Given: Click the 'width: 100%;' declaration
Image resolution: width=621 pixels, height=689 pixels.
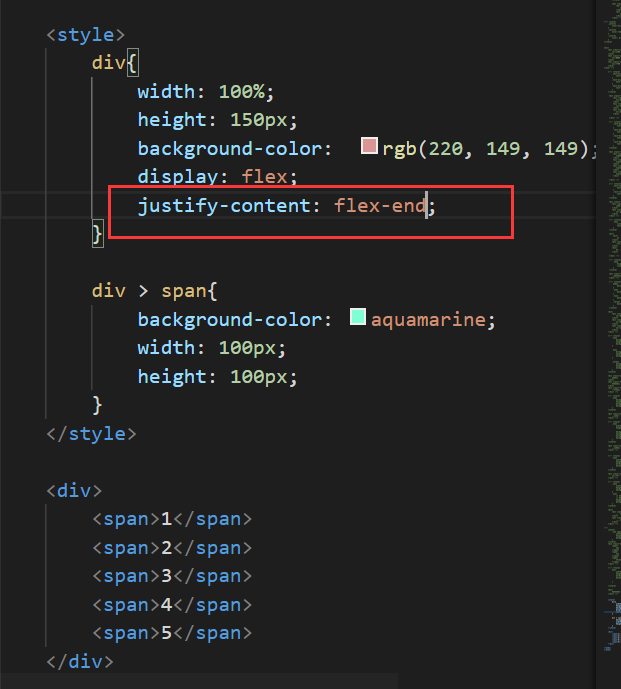Looking at the screenshot, I should 206,92.
